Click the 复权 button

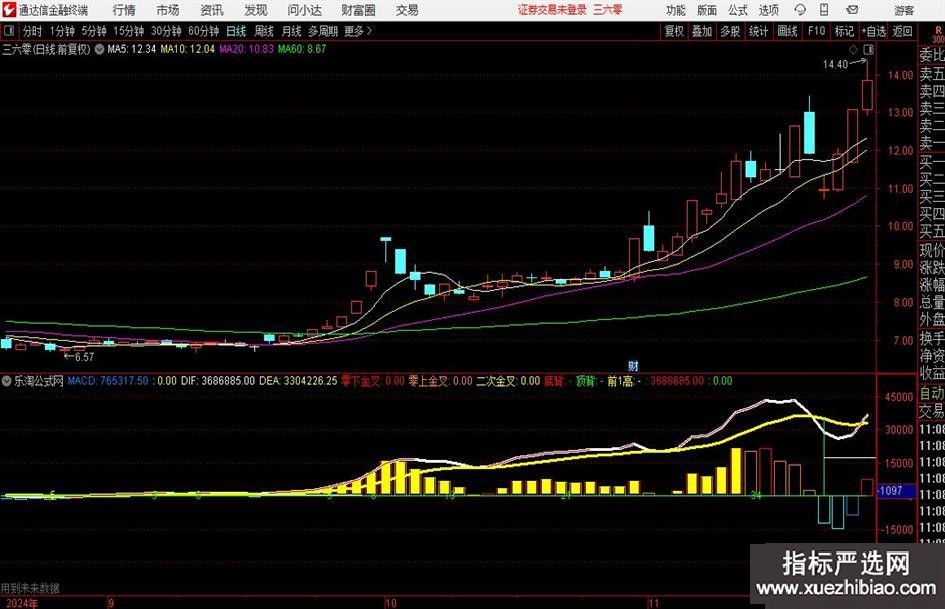point(674,31)
